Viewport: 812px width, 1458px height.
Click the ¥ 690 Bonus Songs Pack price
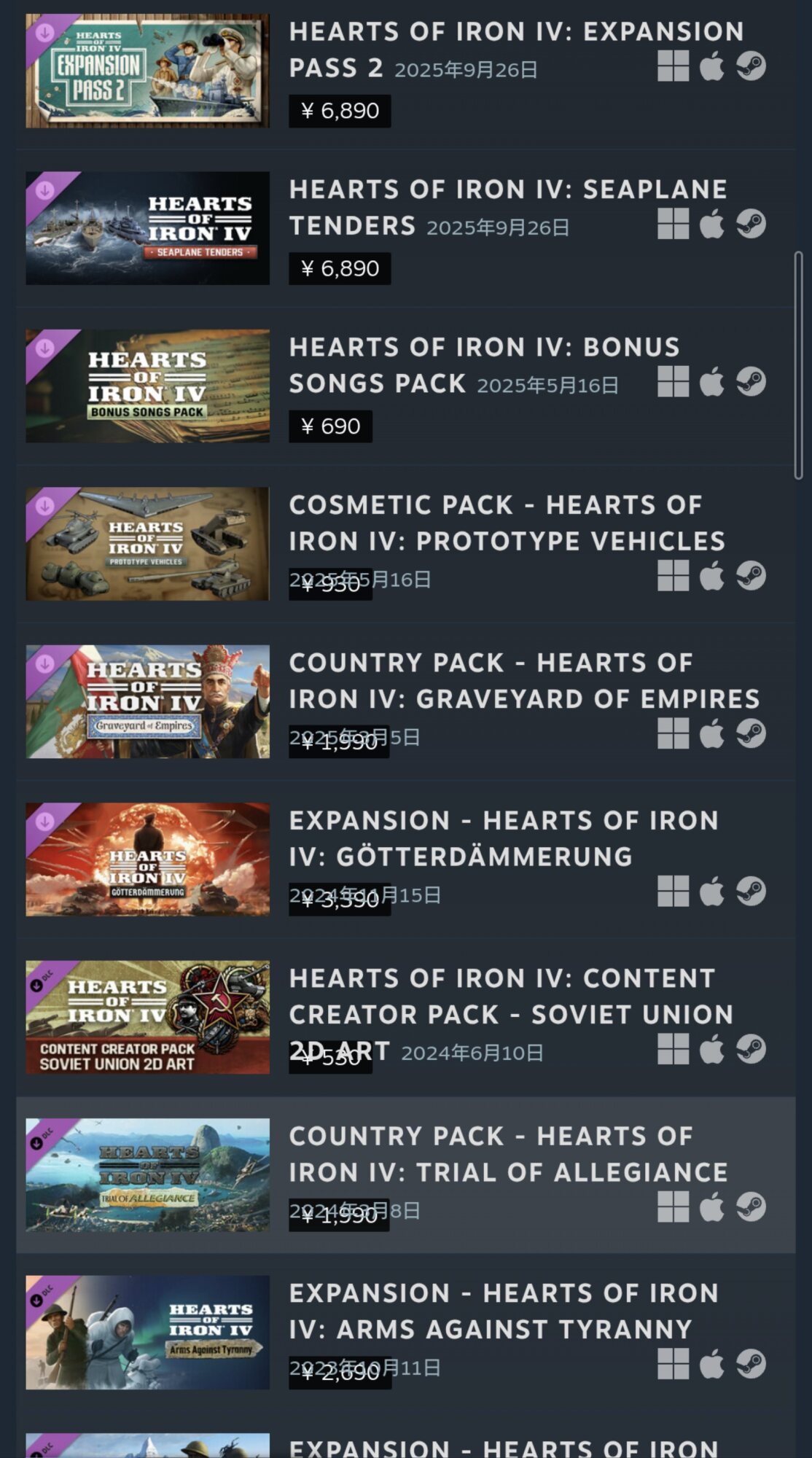330,426
